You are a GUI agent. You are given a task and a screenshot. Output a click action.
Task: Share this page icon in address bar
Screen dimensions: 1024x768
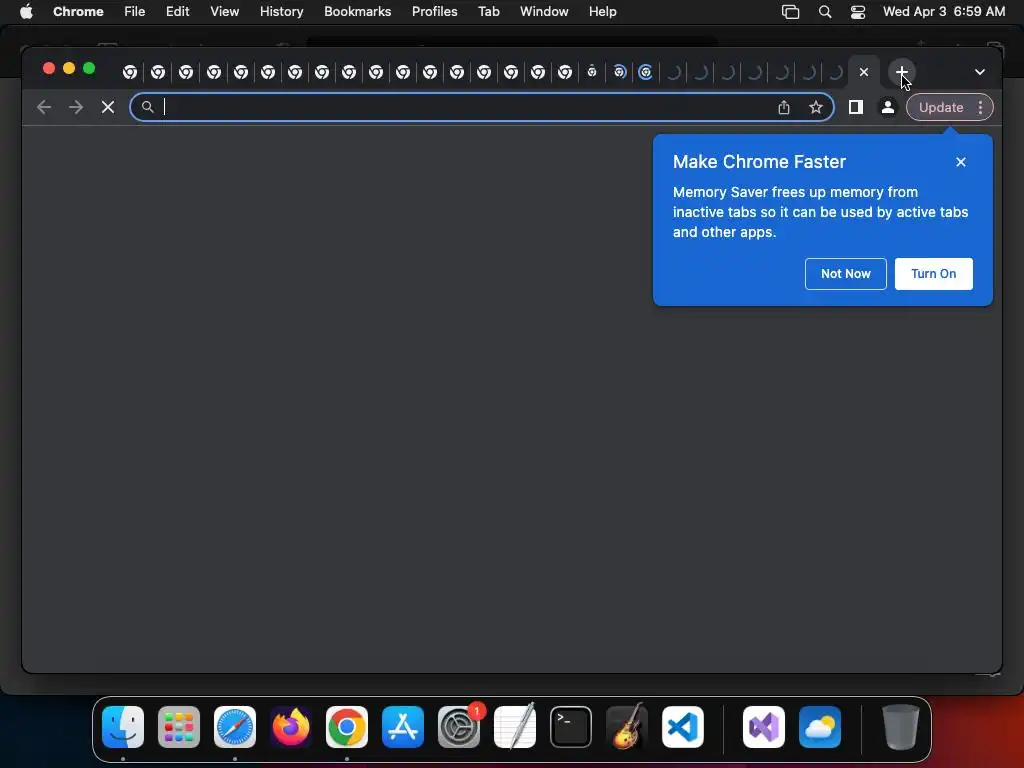[784, 107]
